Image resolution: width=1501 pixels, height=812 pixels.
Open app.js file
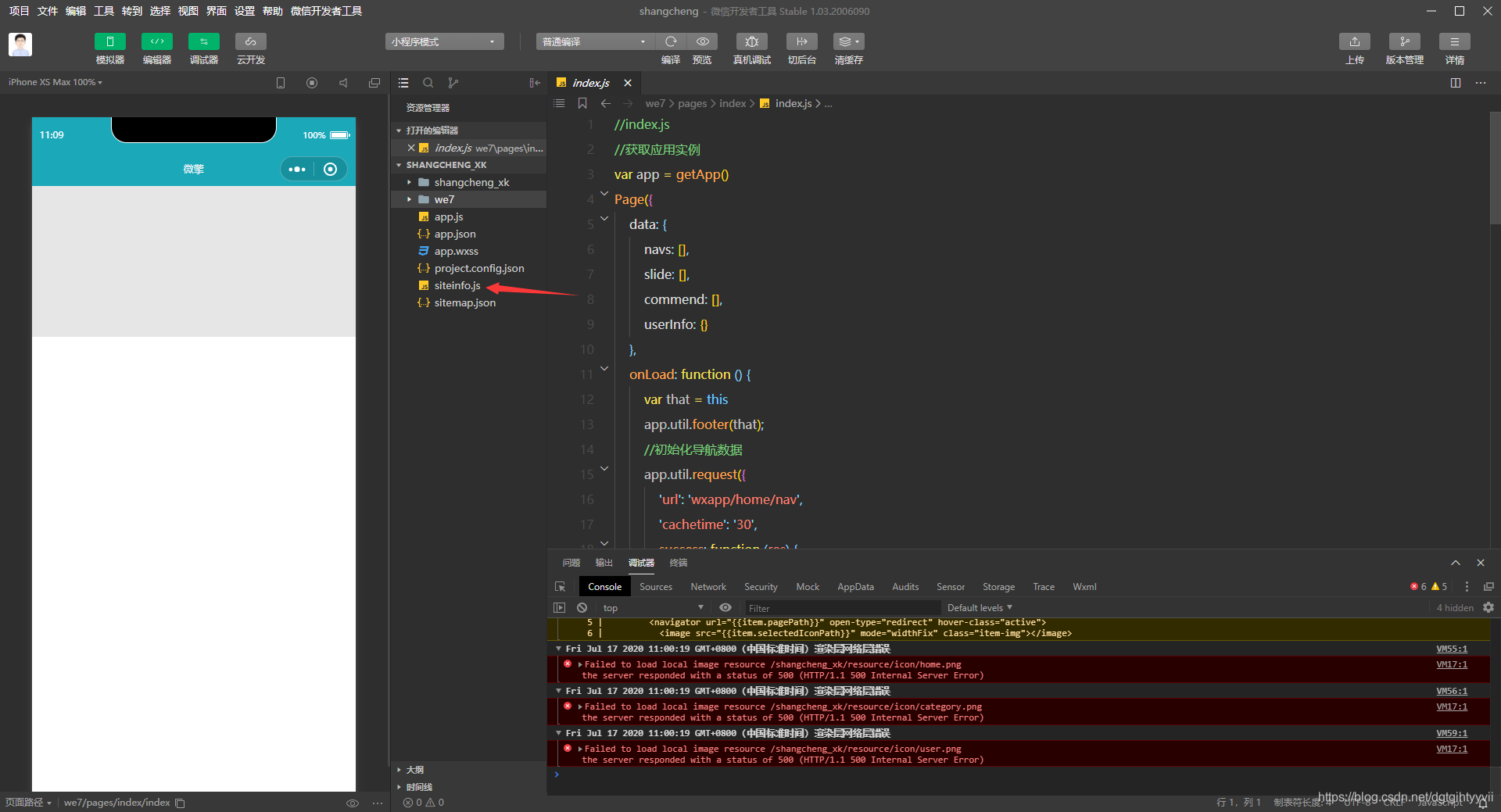(449, 216)
